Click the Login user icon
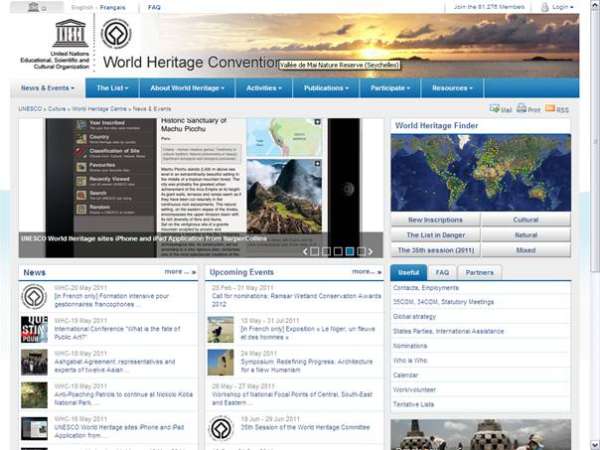 pyautogui.click(x=545, y=7)
